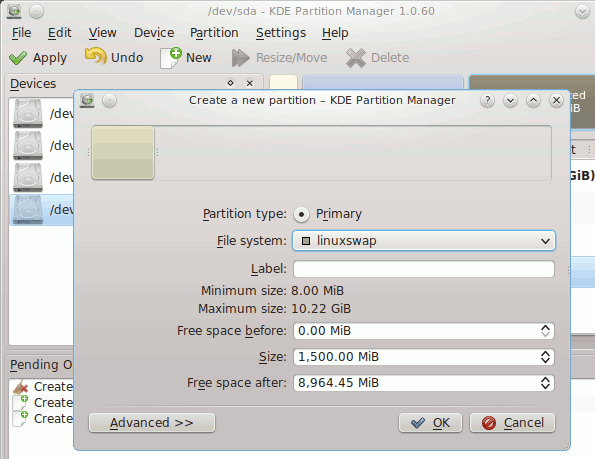Click the third pending Create operation icon

20,418
